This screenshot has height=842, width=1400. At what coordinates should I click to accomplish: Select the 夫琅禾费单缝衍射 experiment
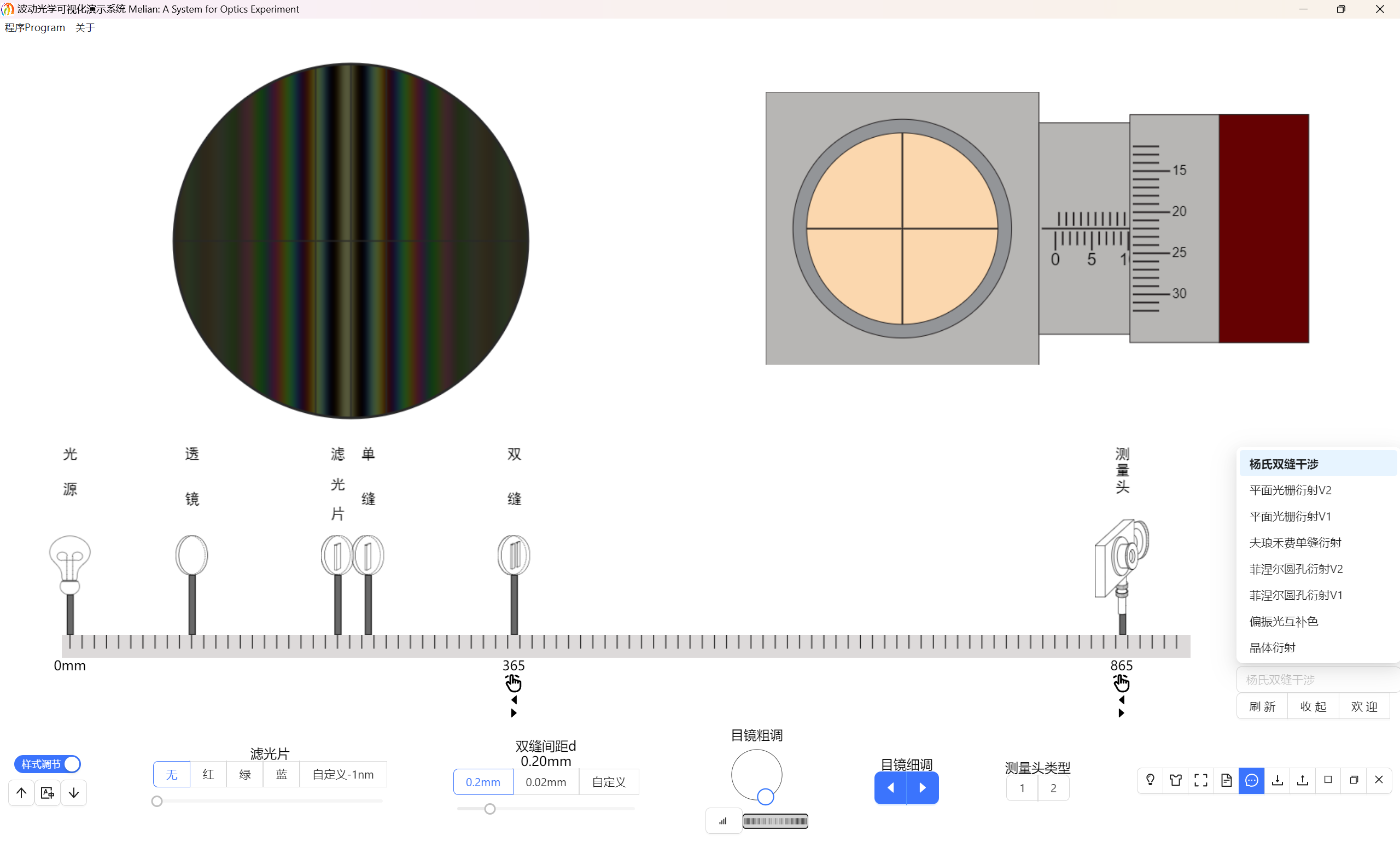1294,542
